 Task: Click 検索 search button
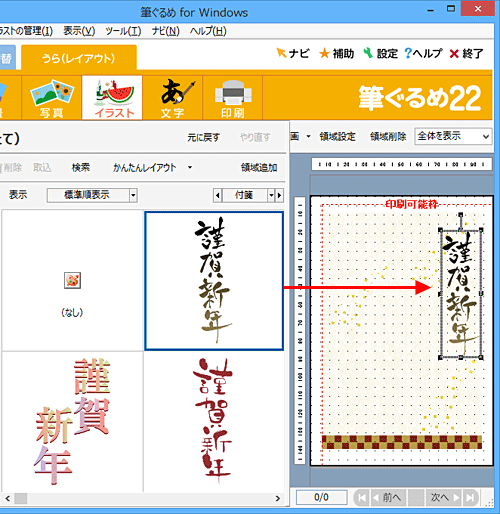tap(81, 167)
